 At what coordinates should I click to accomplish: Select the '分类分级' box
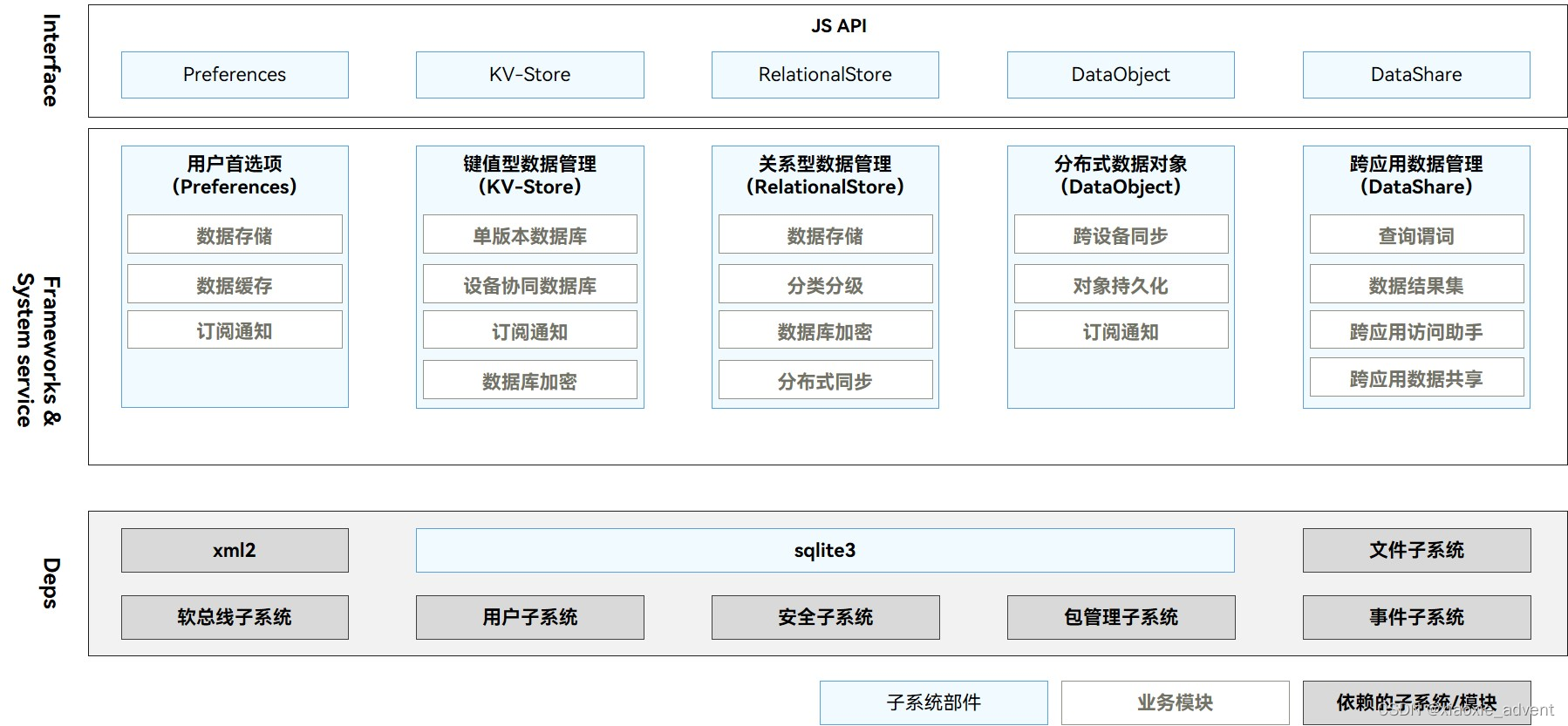pyautogui.click(x=825, y=284)
